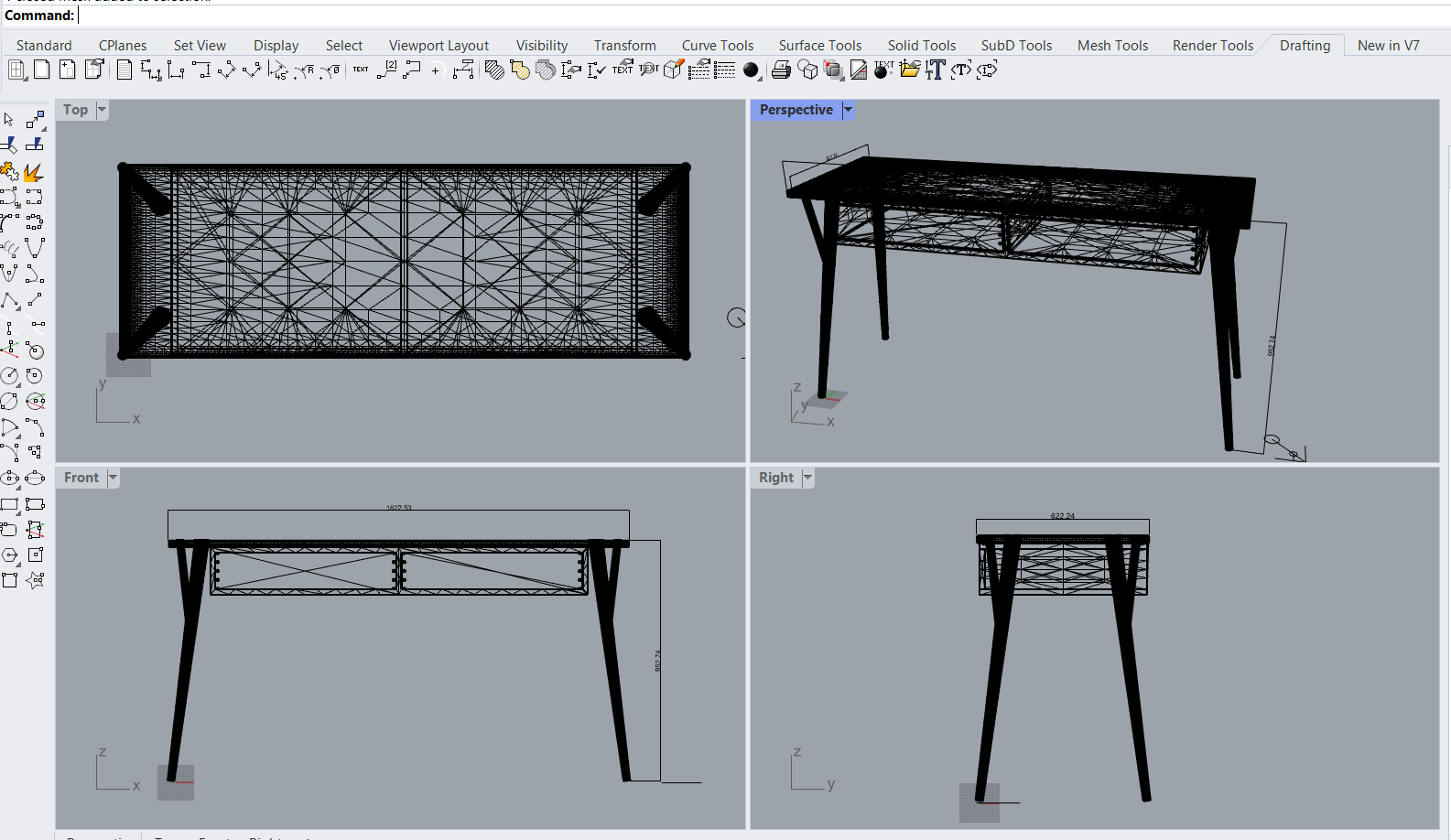
Task: Click the Print icon
Action: click(x=781, y=70)
